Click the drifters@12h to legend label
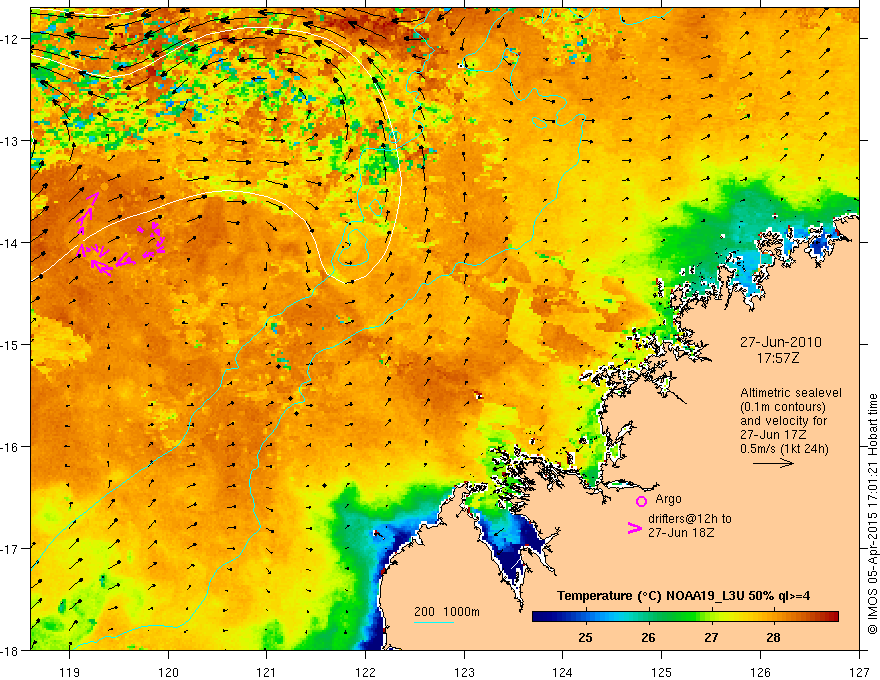This screenshot has width=880, height=680. tap(690, 518)
